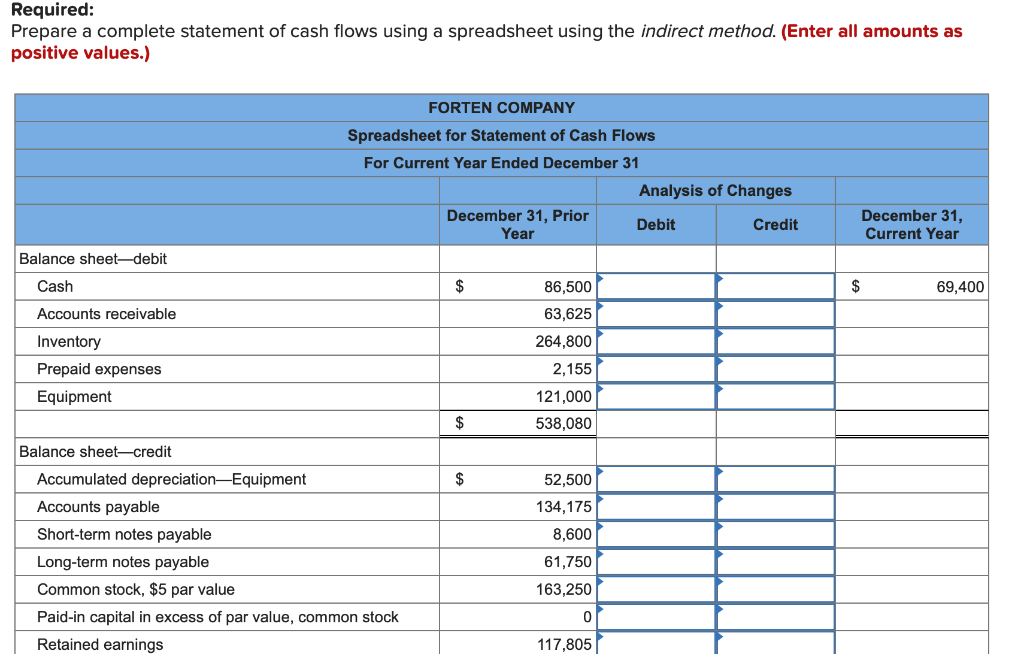Click the Credit cell for Equipment
This screenshot has height=660, width=1024.
[776, 396]
